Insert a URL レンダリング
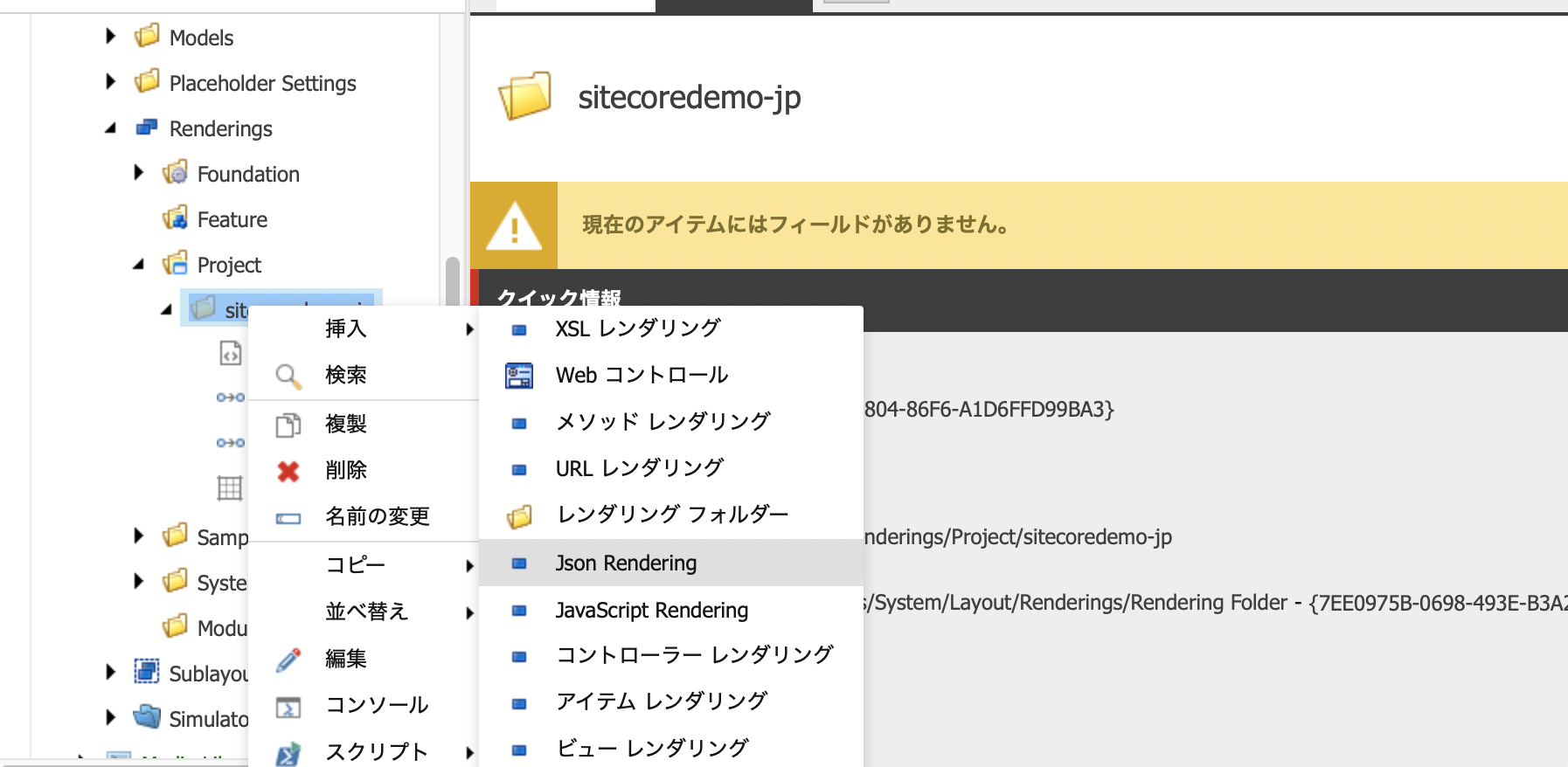This screenshot has width=1568, height=767. click(671, 469)
